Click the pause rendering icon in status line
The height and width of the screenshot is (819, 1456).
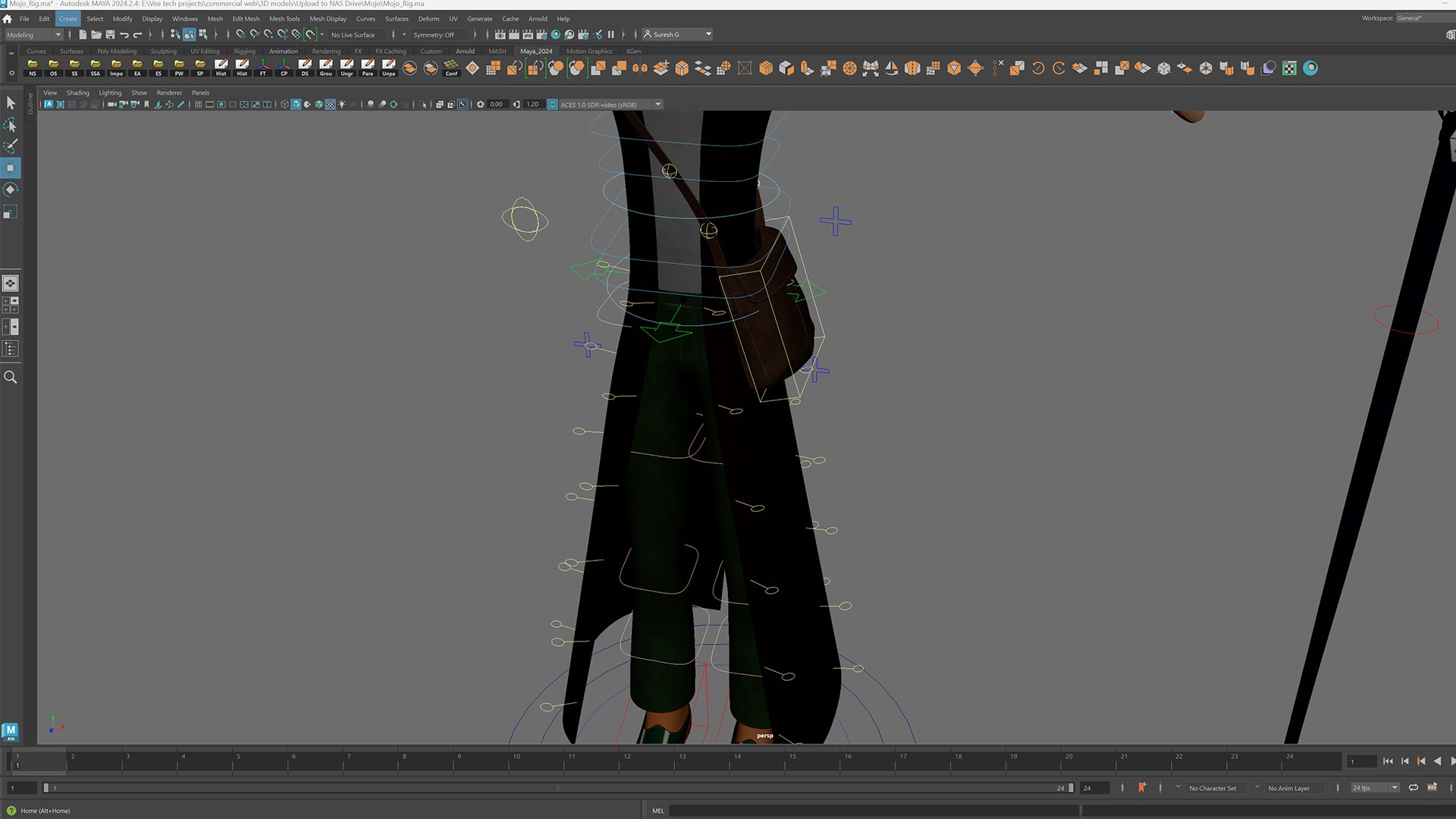coord(610,35)
